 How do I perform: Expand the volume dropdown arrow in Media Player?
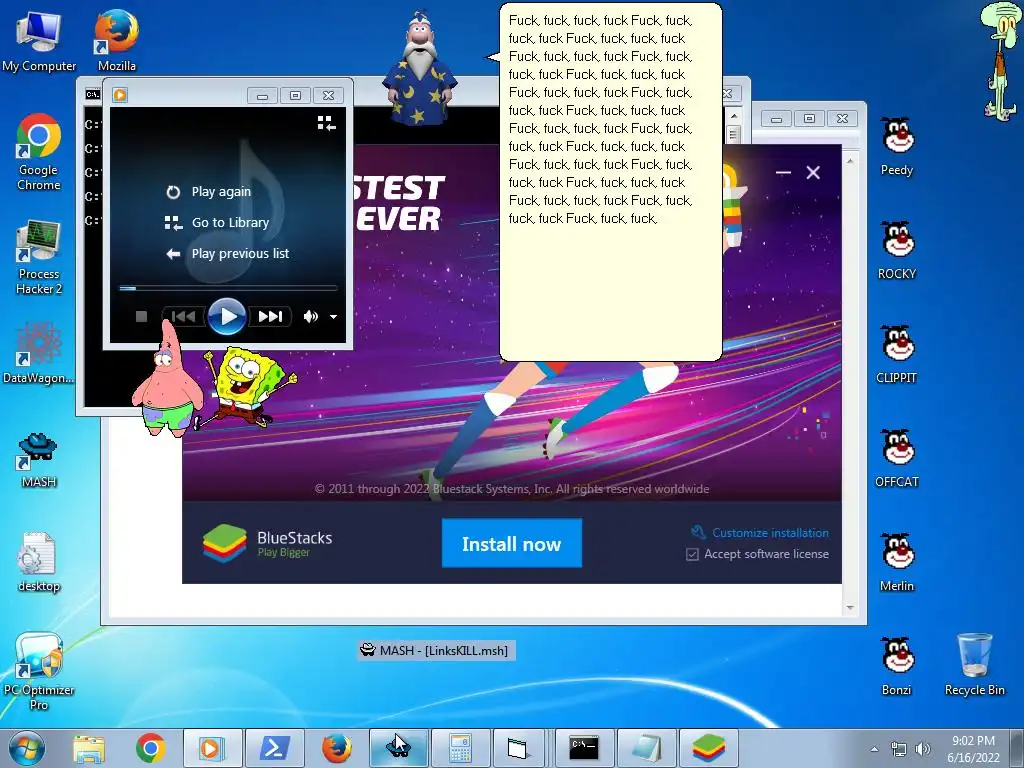tap(333, 317)
